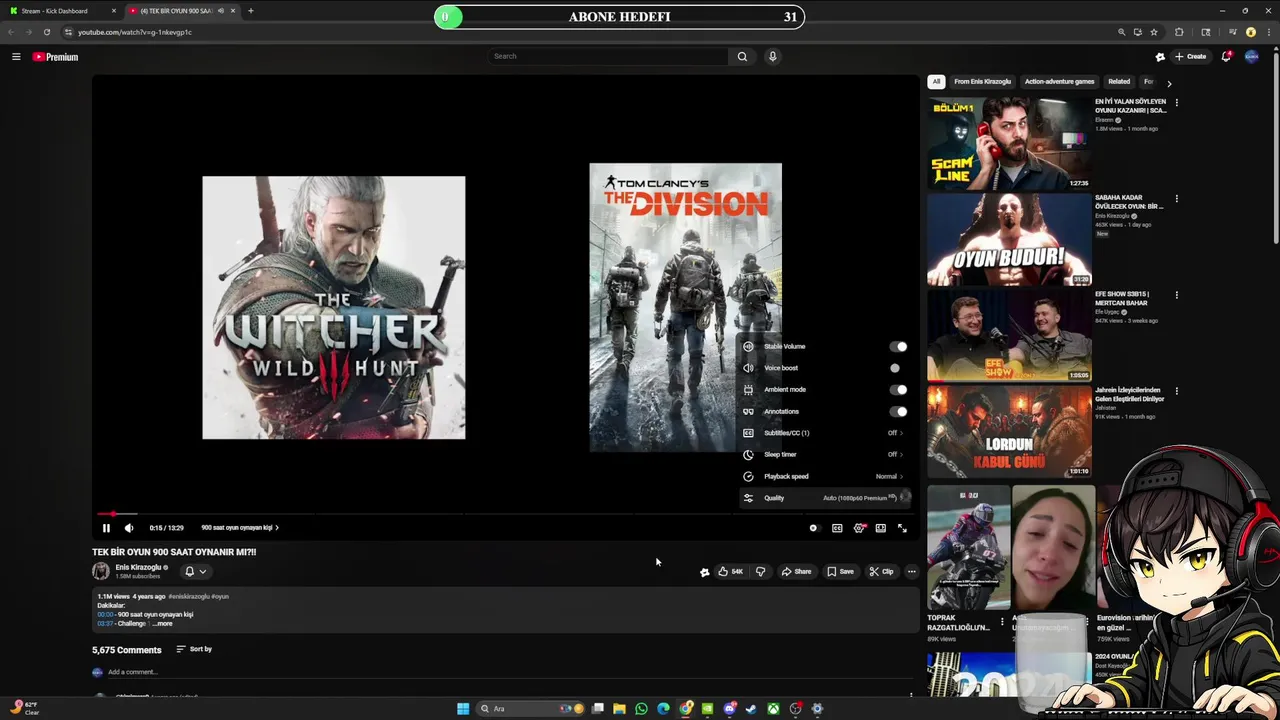This screenshot has height=720, width=1280.
Task: Start voice search with microphone icon
Action: click(772, 57)
